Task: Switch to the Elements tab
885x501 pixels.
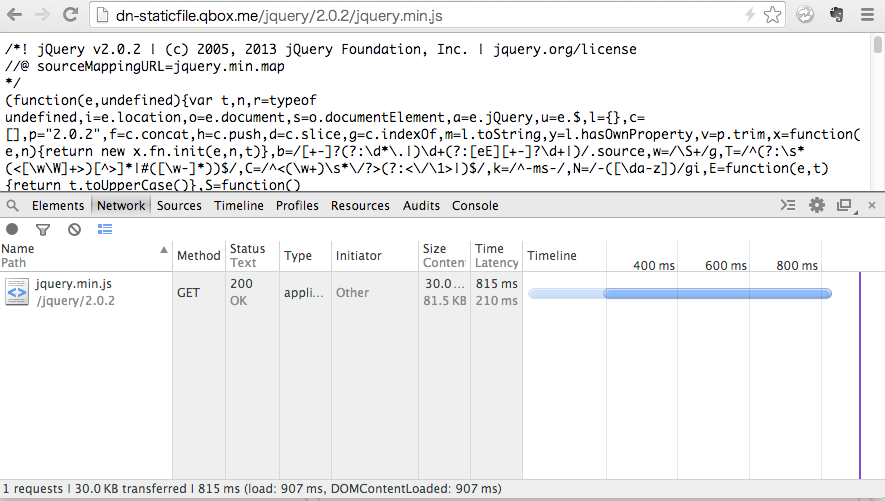Action: (58, 206)
